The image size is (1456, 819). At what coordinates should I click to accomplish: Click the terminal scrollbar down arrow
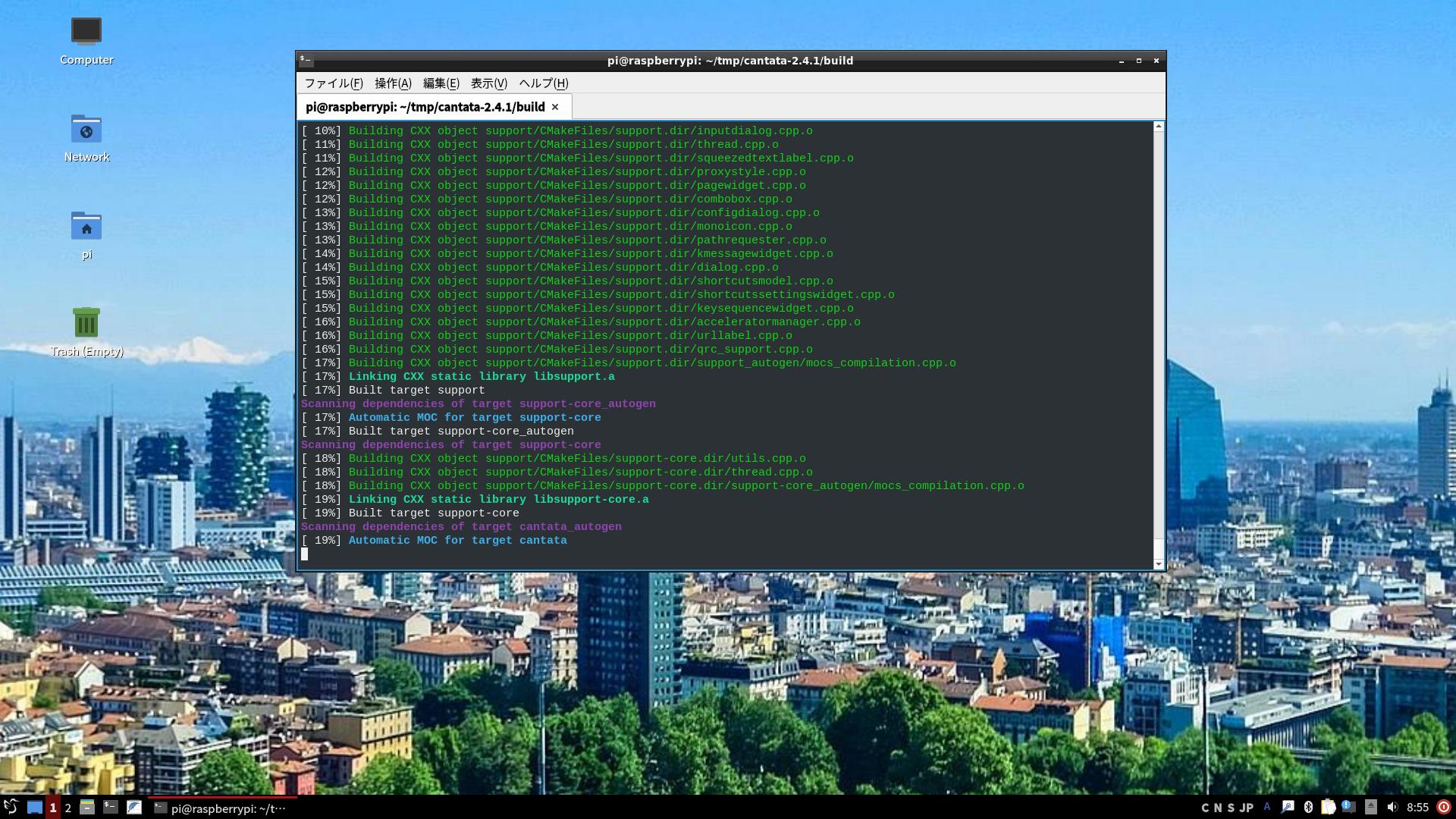click(x=1158, y=563)
